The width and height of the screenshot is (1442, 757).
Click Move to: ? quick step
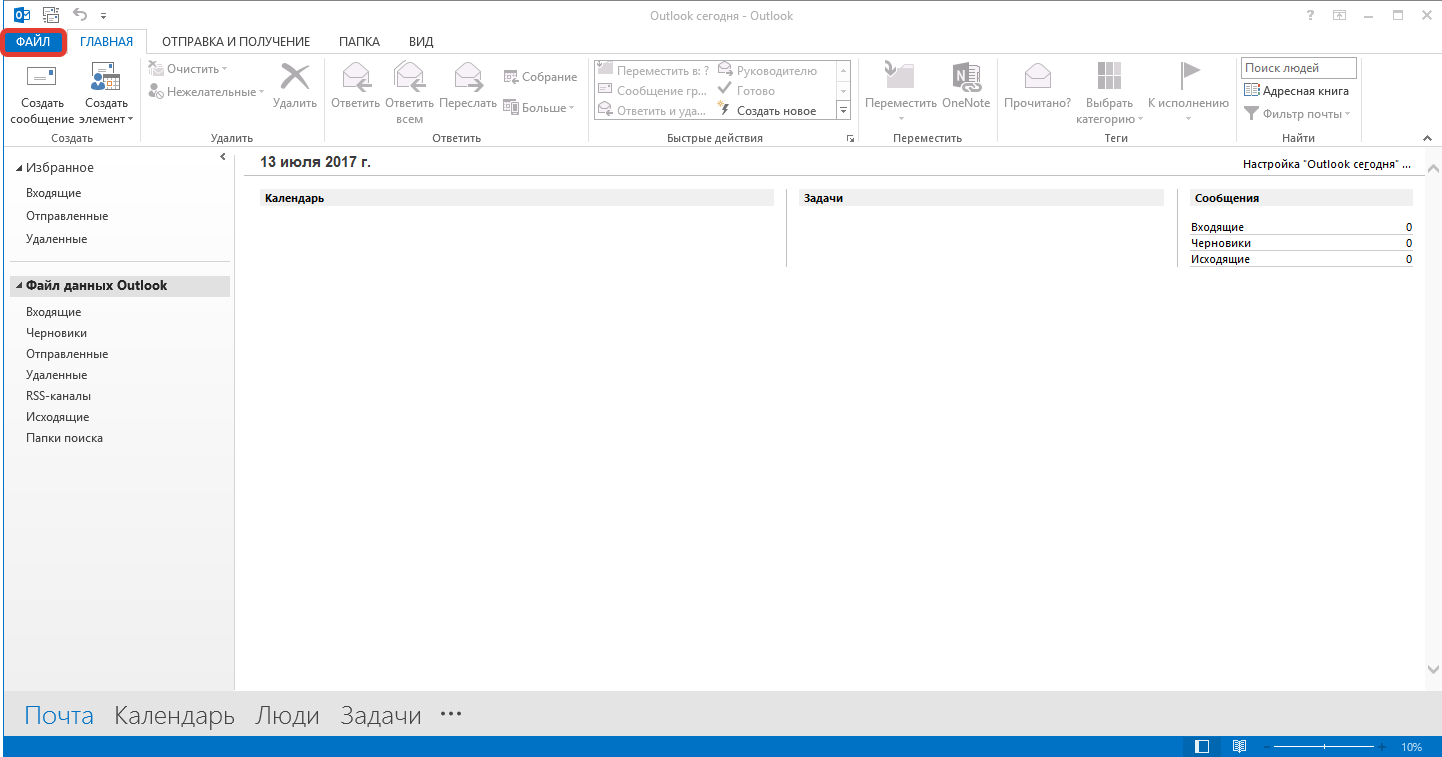coord(653,71)
